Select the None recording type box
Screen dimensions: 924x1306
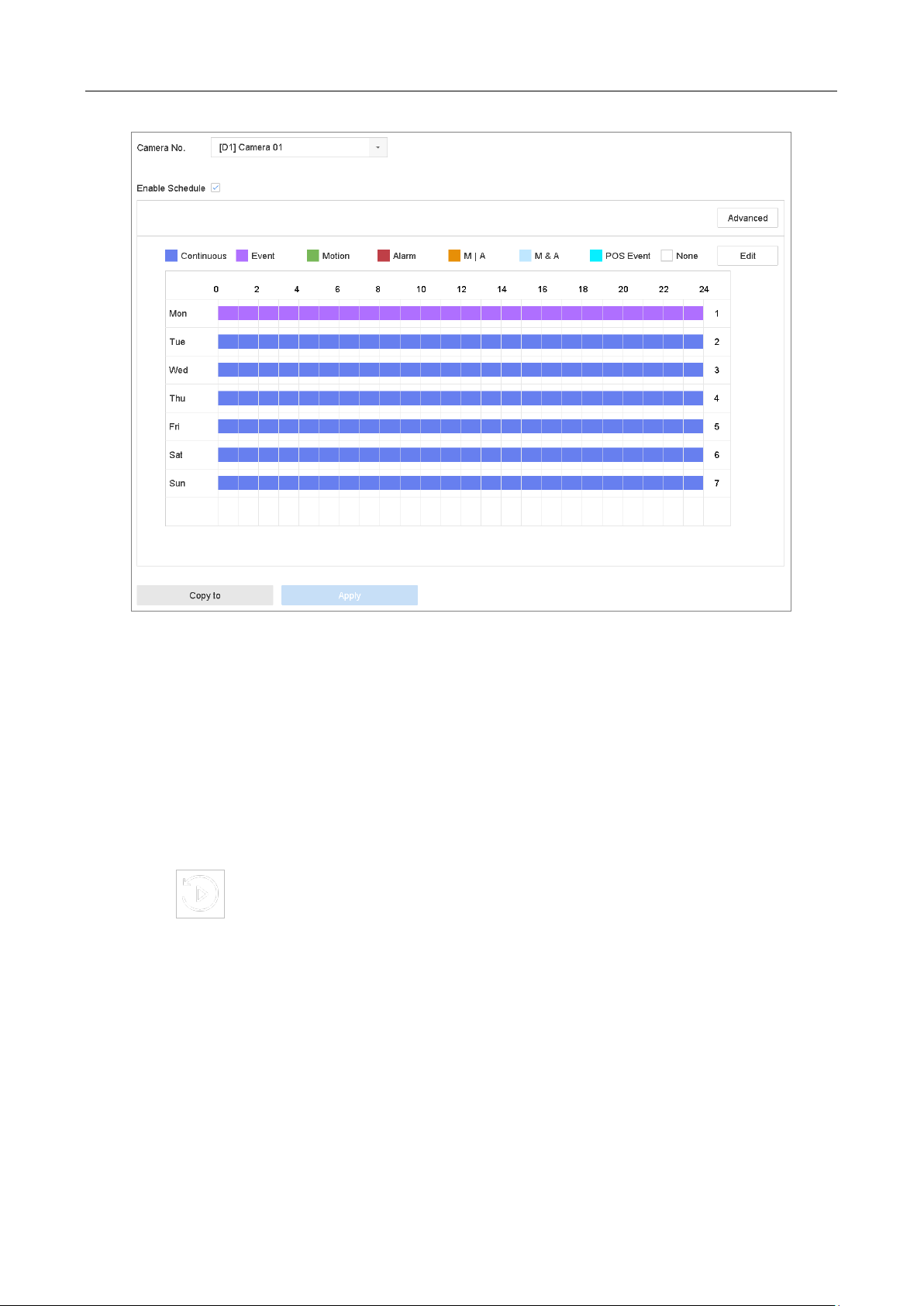click(667, 256)
